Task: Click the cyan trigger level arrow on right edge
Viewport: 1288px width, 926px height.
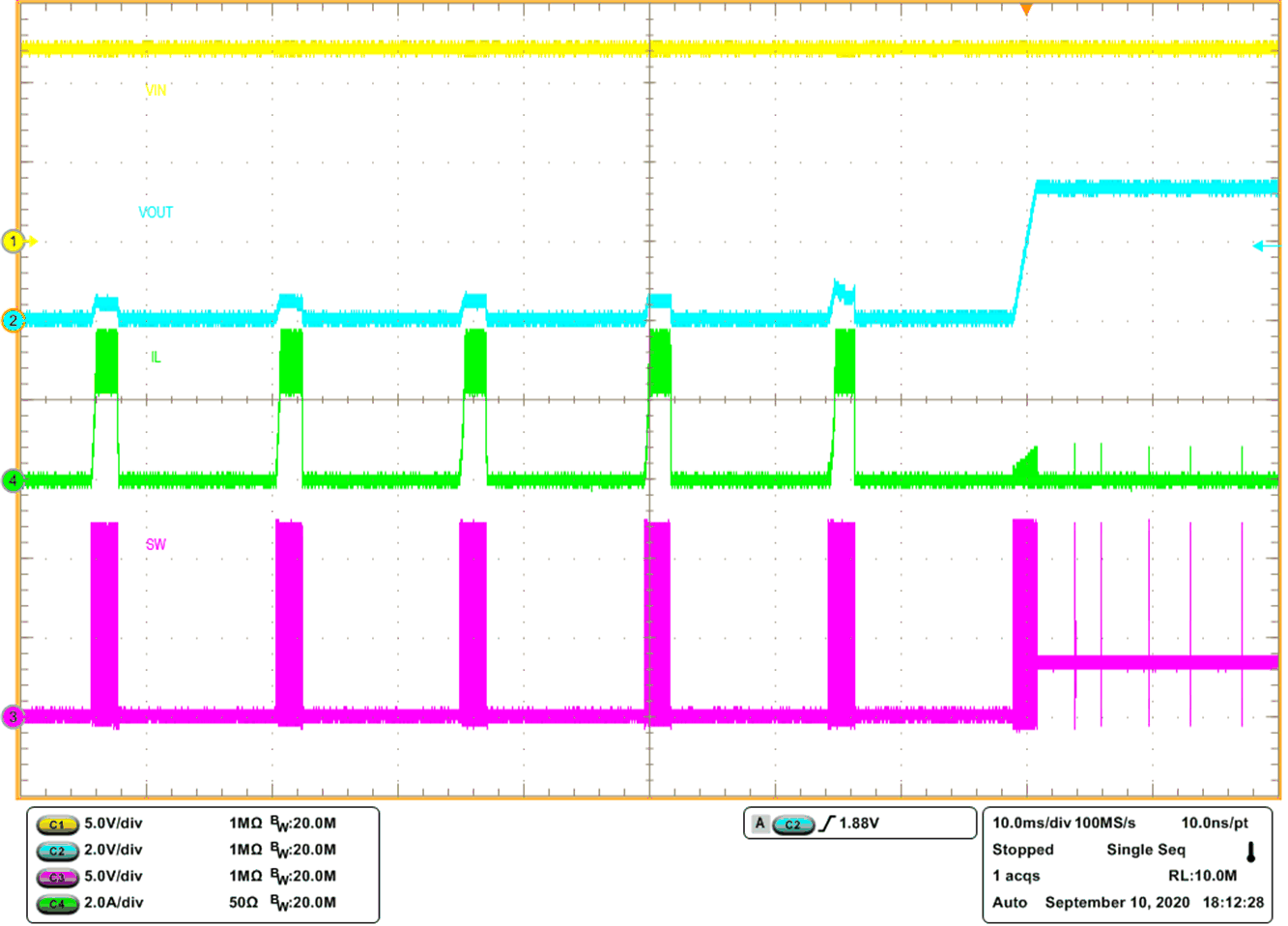Action: tap(1261, 247)
